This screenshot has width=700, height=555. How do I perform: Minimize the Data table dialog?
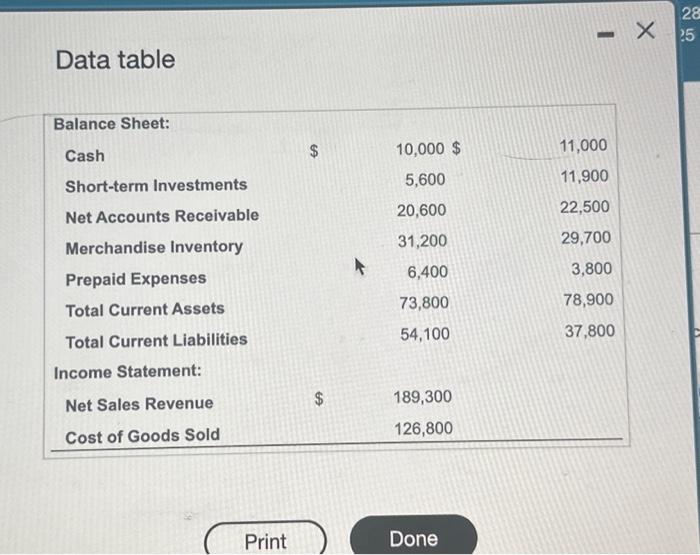605,34
